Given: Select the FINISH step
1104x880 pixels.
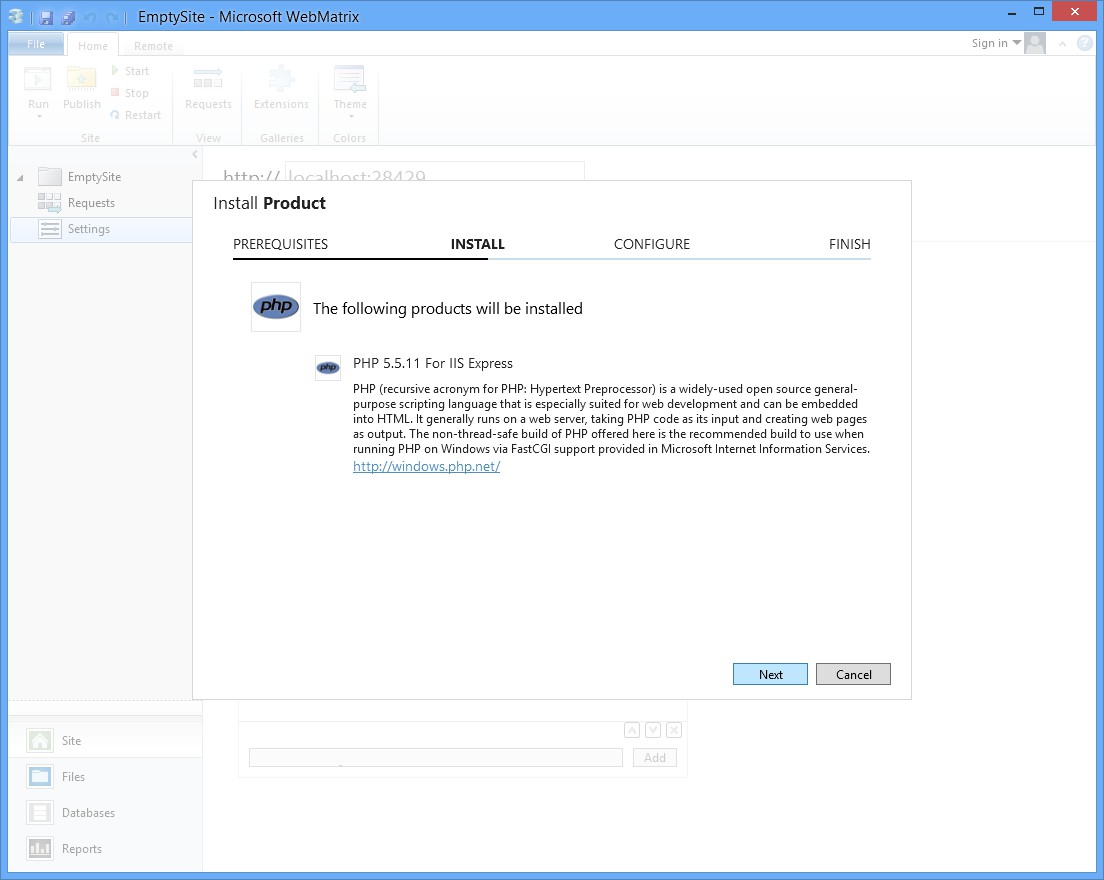Looking at the screenshot, I should [849, 244].
